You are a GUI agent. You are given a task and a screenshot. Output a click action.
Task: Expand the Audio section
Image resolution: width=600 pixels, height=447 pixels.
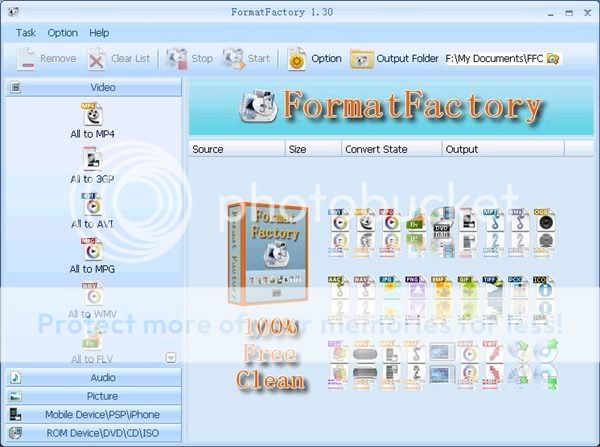pyautogui.click(x=94, y=378)
